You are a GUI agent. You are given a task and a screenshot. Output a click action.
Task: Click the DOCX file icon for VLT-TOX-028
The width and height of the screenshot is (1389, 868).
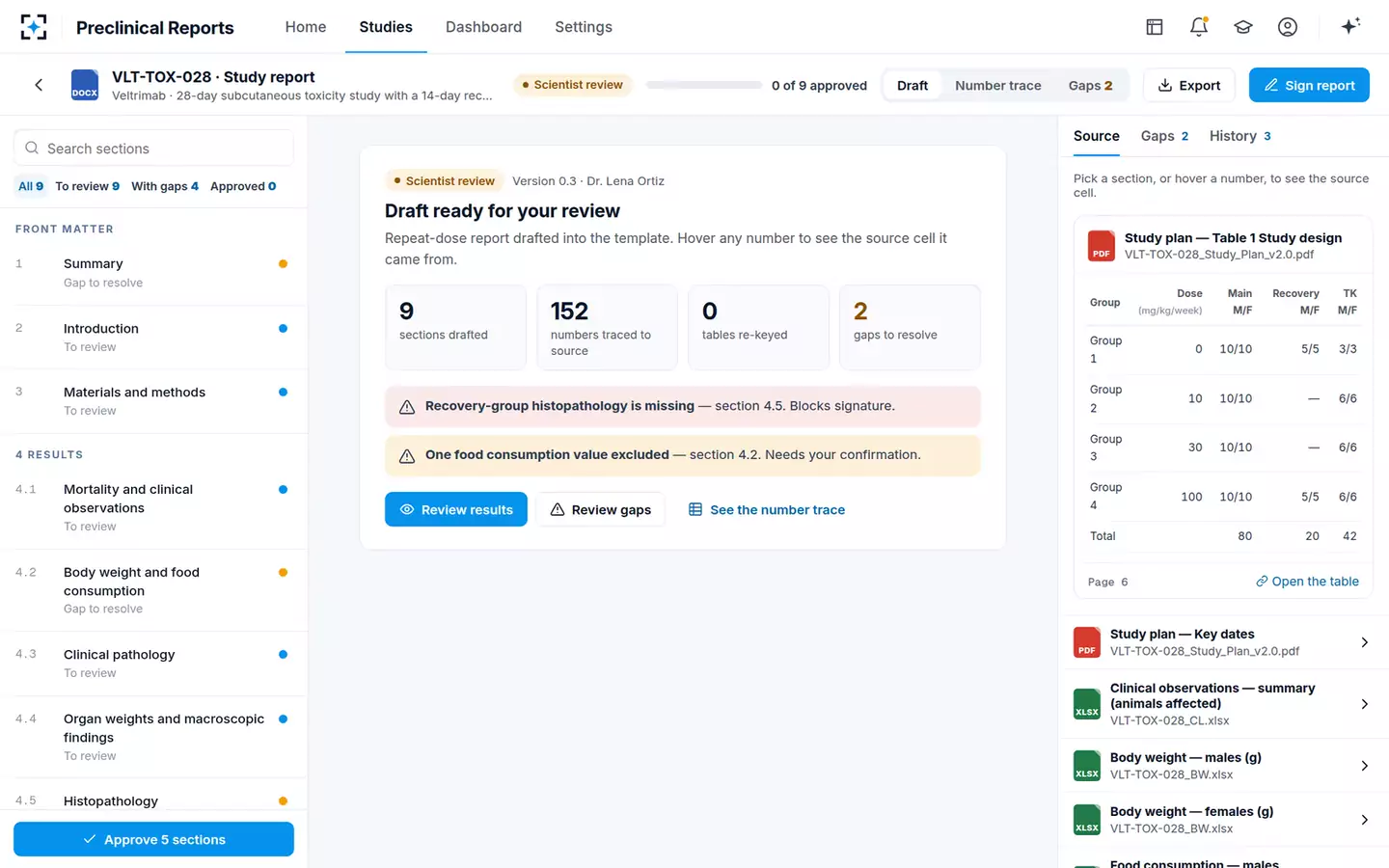tap(85, 85)
